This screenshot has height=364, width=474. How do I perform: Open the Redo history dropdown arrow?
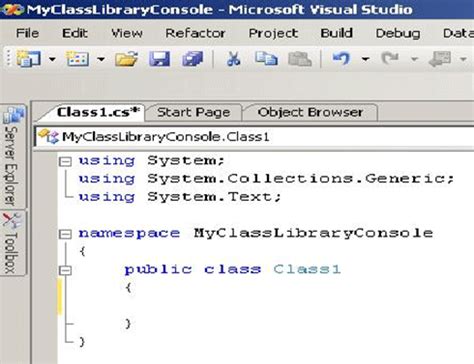414,59
